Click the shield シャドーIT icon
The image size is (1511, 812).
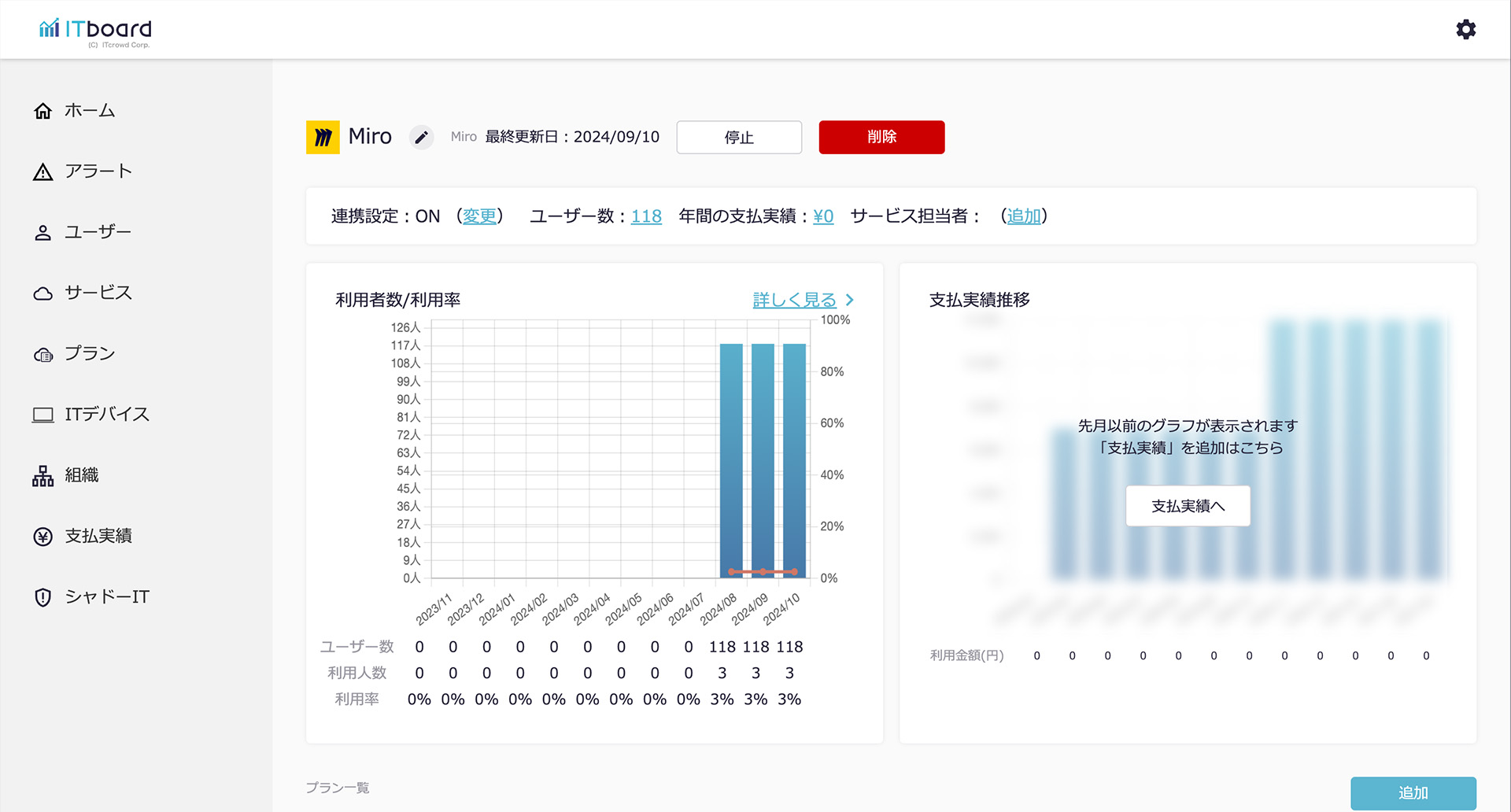coord(43,597)
